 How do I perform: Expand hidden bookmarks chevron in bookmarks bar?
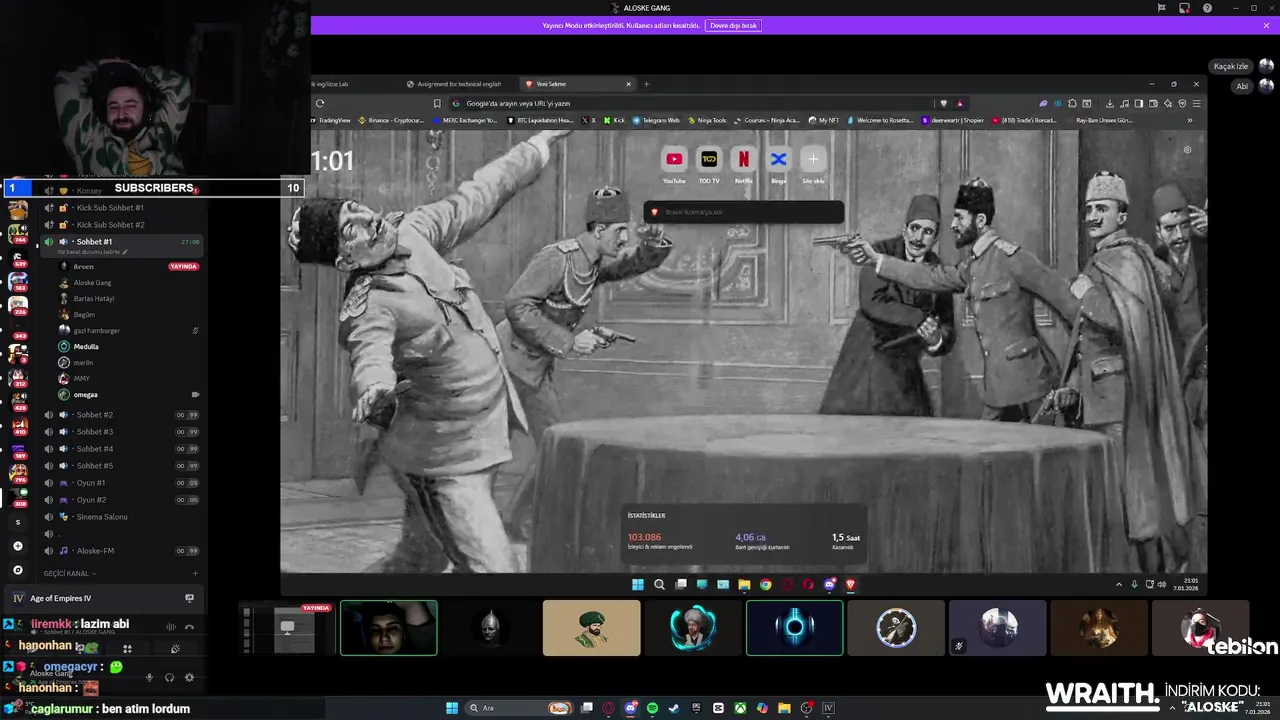pos(1190,120)
